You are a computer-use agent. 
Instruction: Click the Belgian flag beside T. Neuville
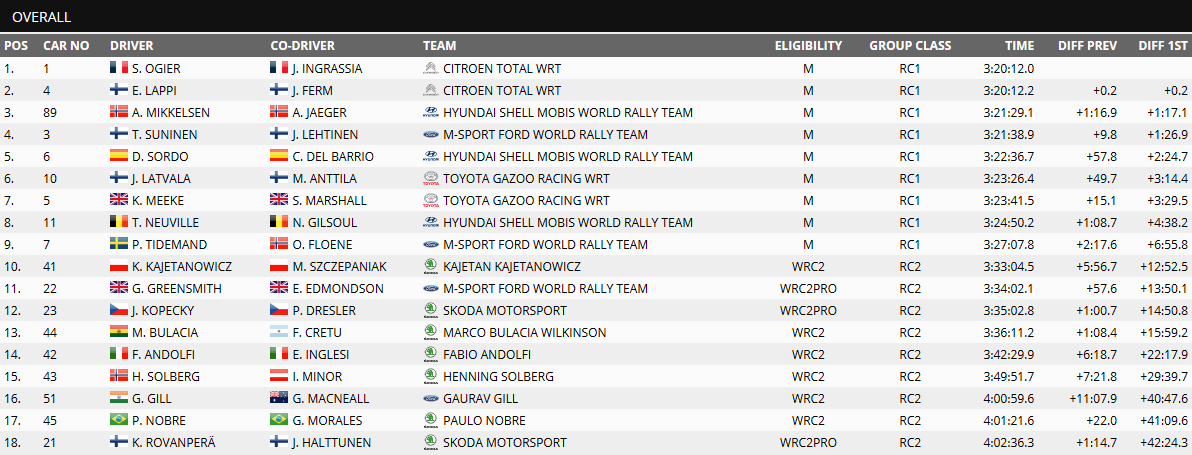click(x=118, y=223)
